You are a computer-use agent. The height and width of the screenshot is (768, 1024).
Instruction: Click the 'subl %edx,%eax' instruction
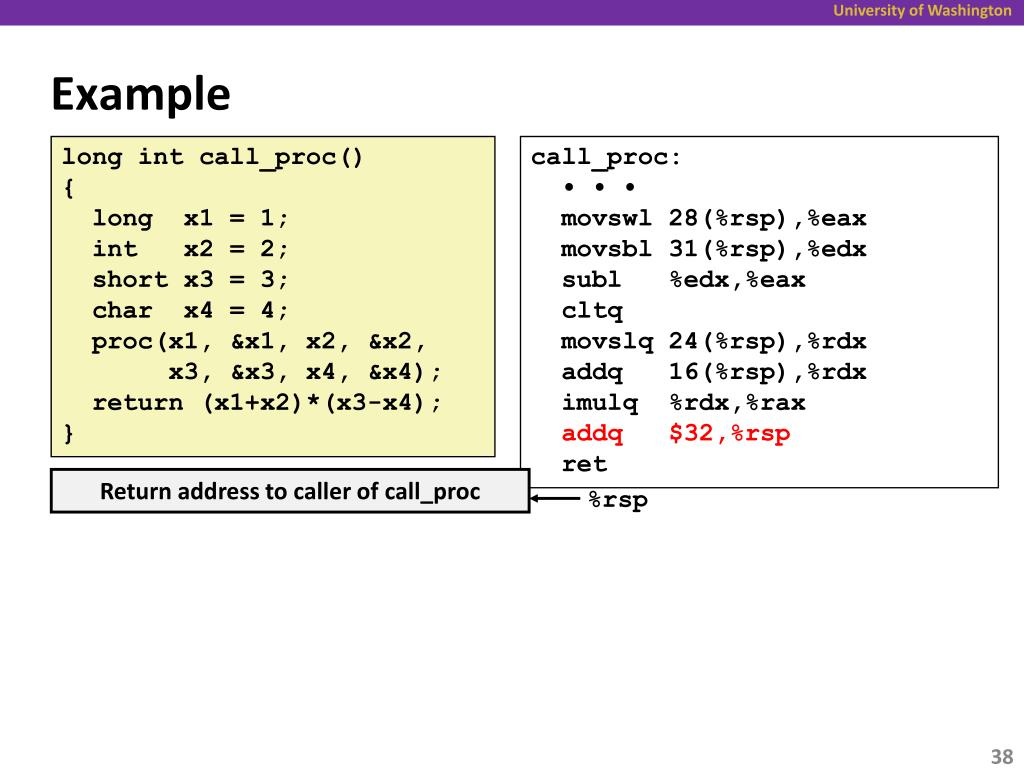coord(683,280)
